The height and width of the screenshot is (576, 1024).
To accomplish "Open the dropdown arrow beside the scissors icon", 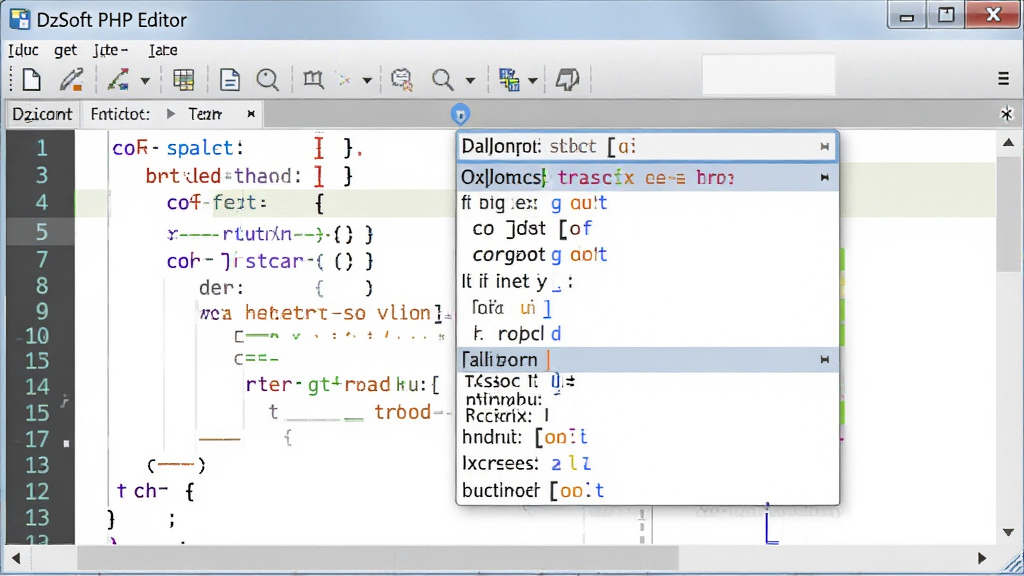I will point(367,81).
